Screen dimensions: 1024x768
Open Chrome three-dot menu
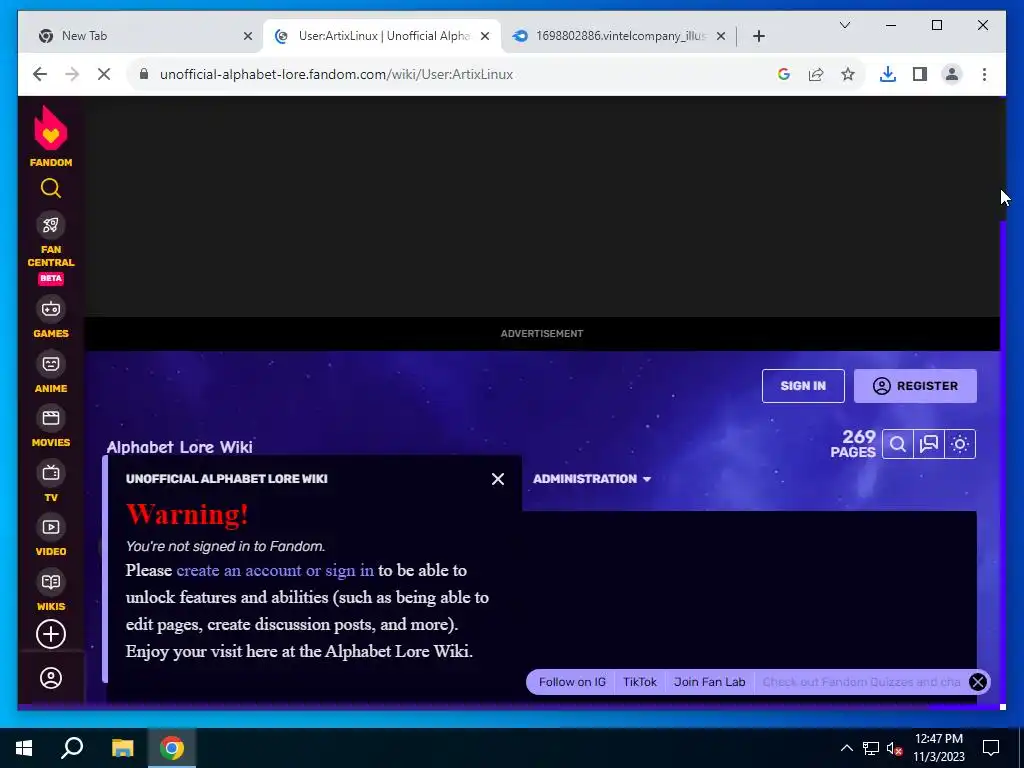click(984, 74)
